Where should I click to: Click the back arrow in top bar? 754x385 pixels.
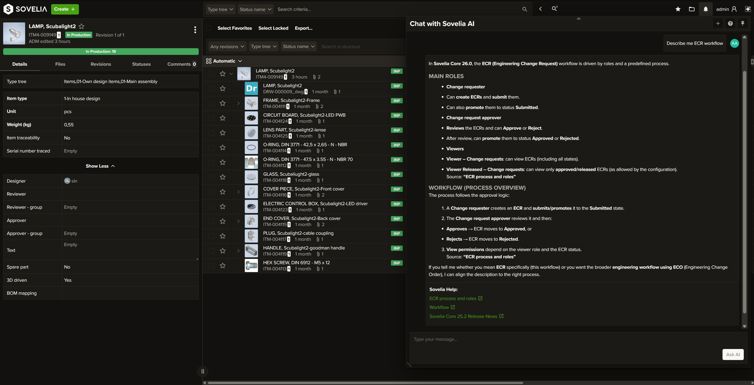[x=540, y=9]
